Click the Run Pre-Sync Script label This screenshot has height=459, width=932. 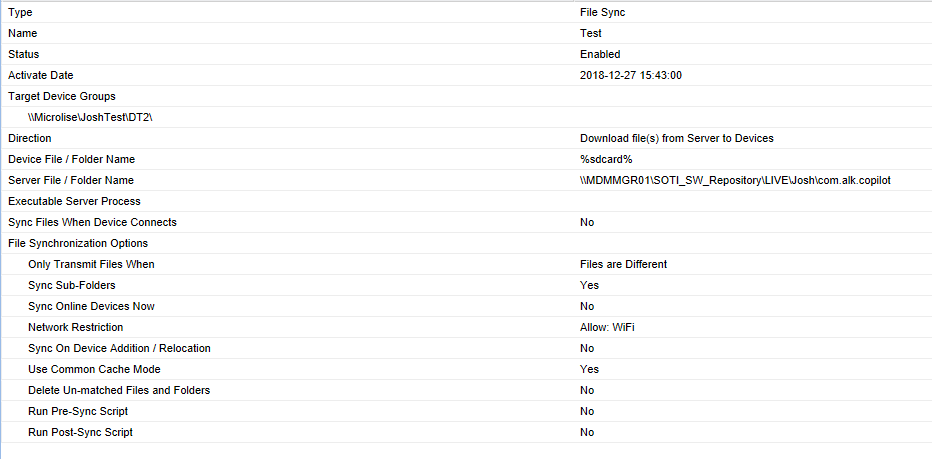click(x=78, y=411)
